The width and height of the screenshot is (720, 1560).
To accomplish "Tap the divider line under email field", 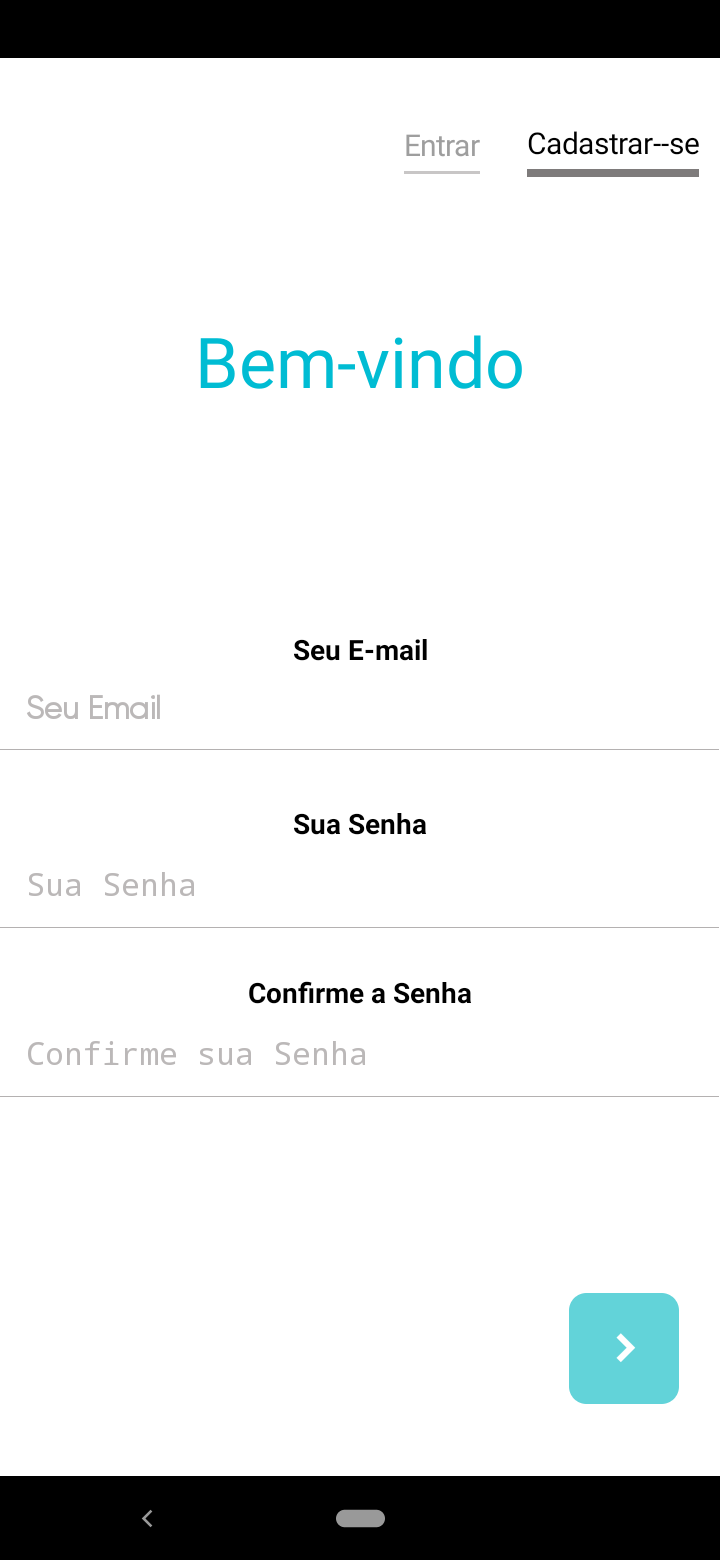I will [360, 749].
